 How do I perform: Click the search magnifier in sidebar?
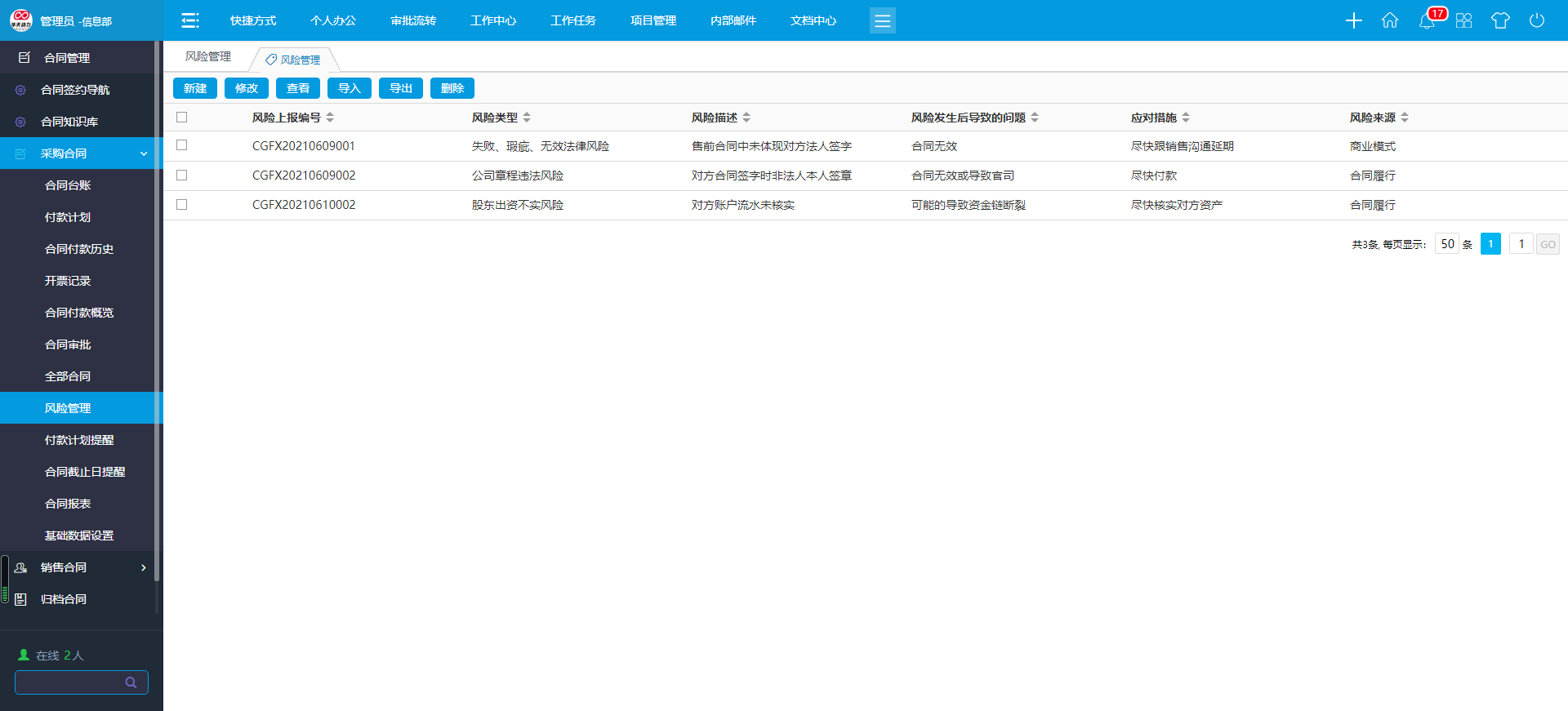point(131,682)
